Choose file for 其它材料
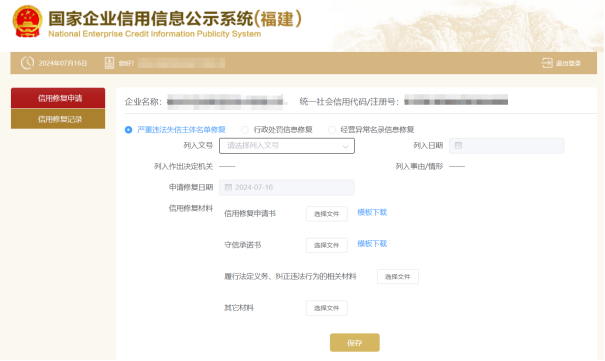605x361 pixels. coord(326,308)
